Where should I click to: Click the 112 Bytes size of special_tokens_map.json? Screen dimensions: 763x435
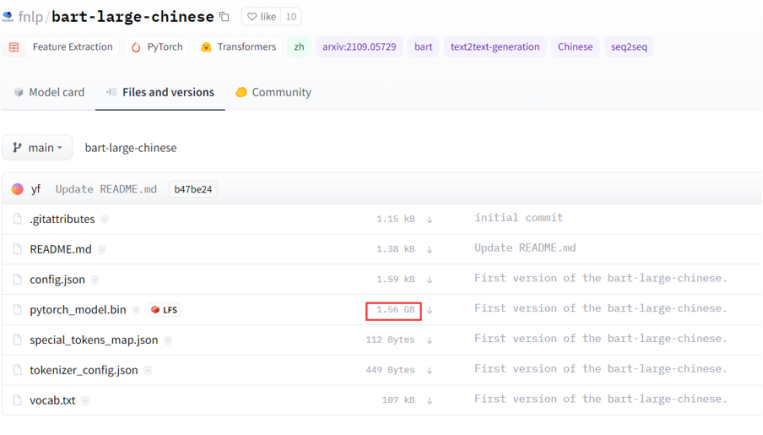point(390,340)
